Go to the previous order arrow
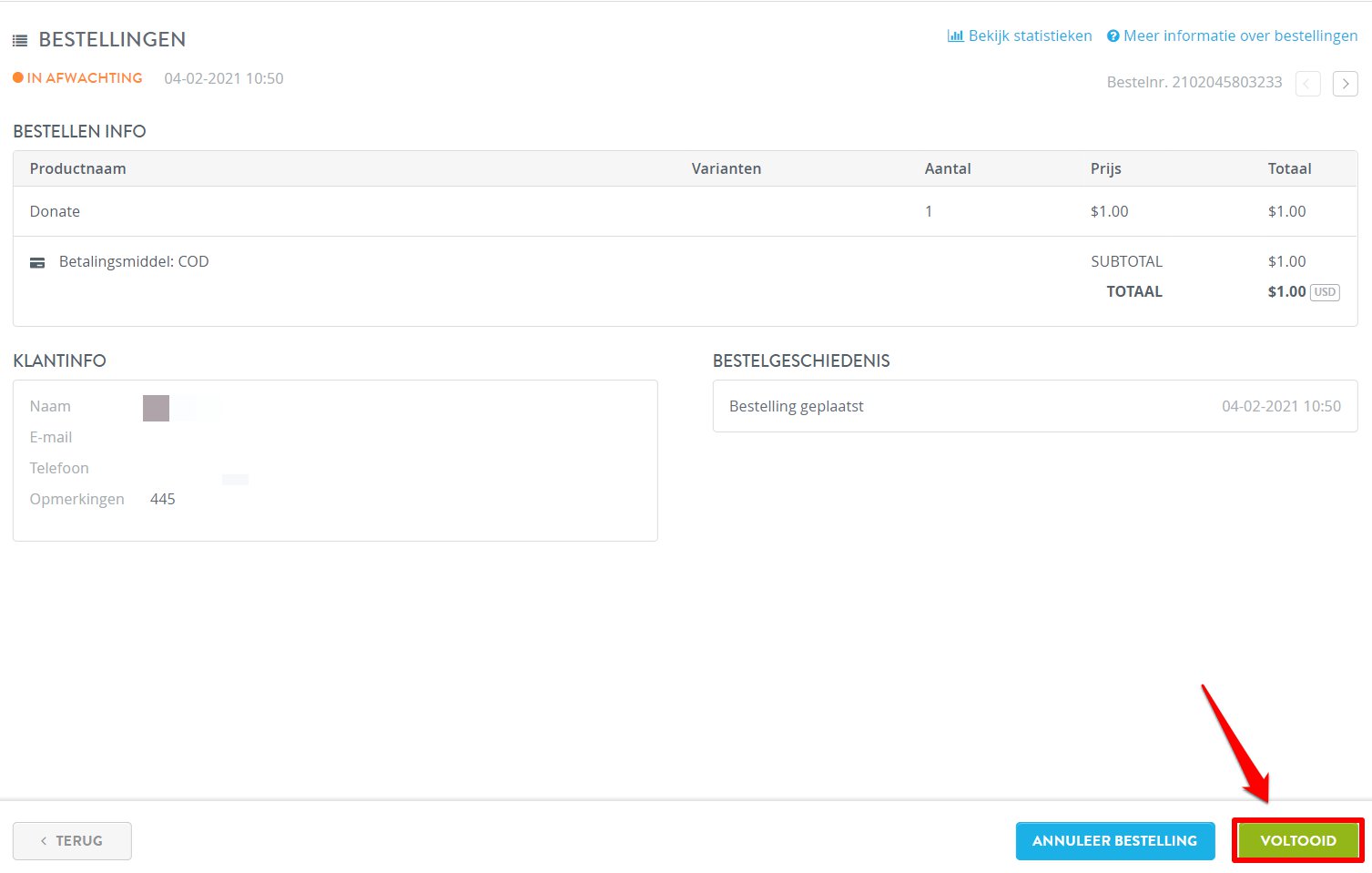Screen dimensions: 1372x873 [1307, 83]
